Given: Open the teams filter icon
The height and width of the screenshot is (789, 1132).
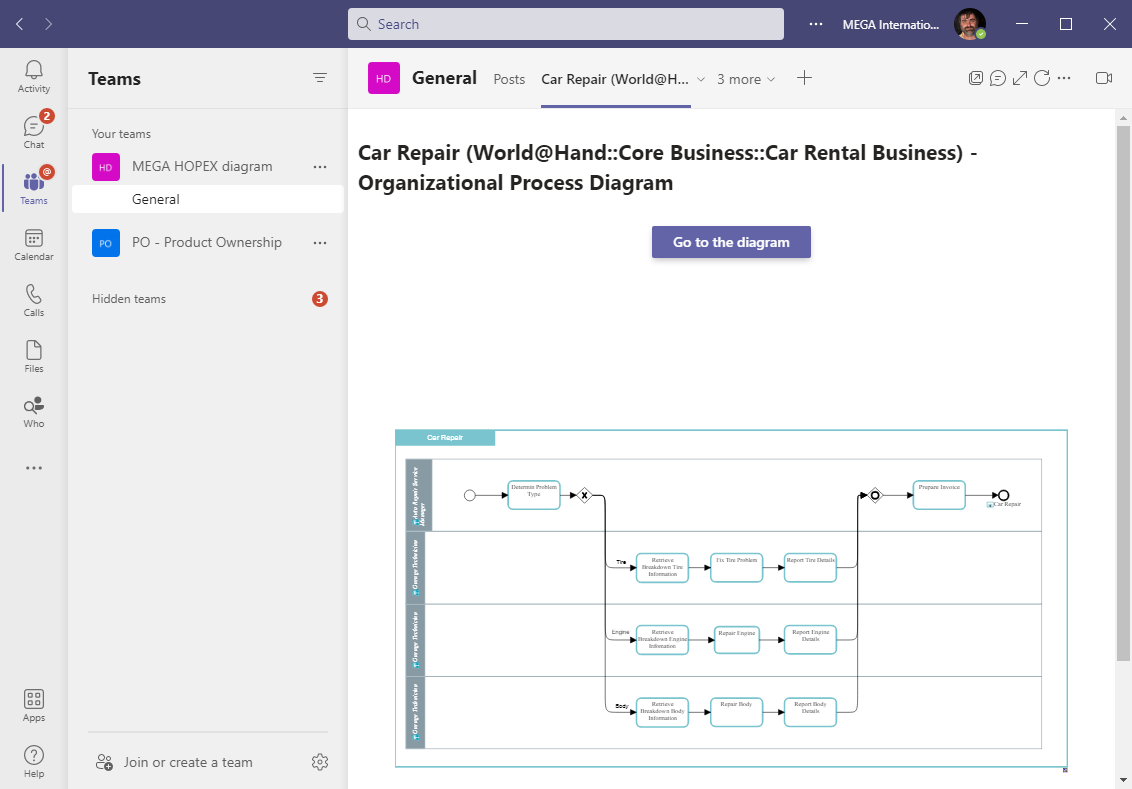Looking at the screenshot, I should 320,78.
